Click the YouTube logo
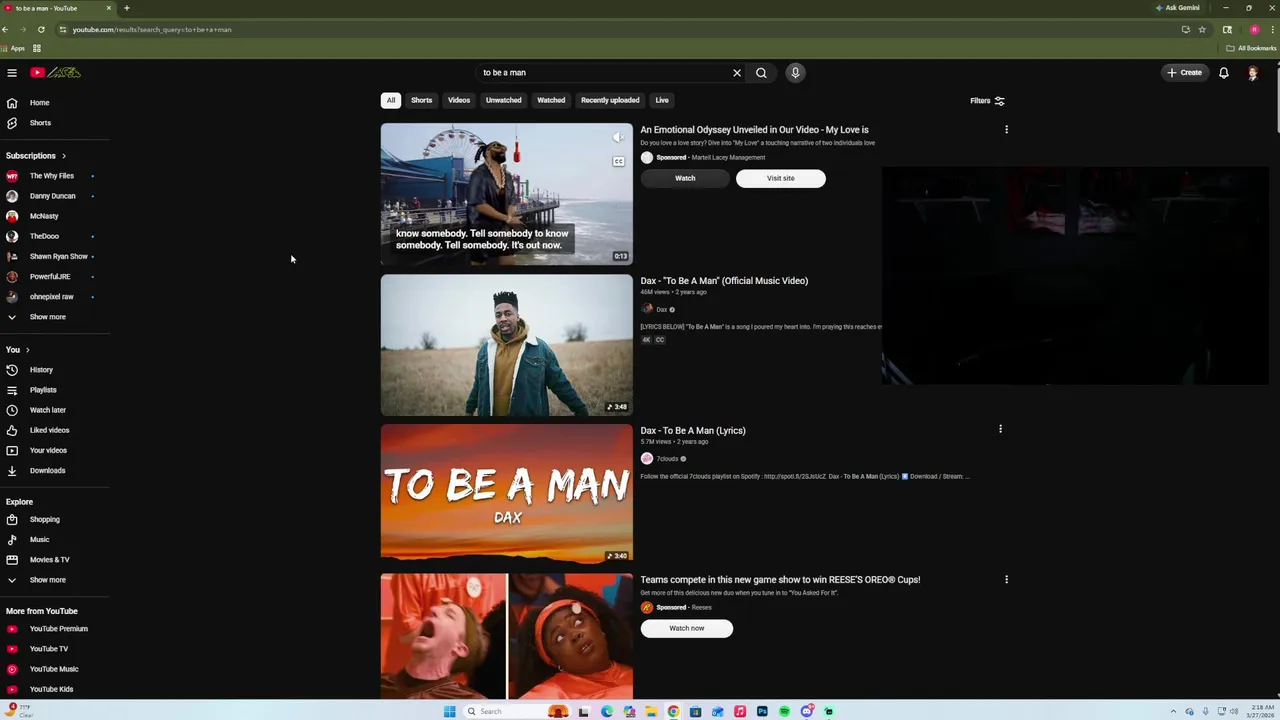The height and width of the screenshot is (720, 1280). coord(55,72)
